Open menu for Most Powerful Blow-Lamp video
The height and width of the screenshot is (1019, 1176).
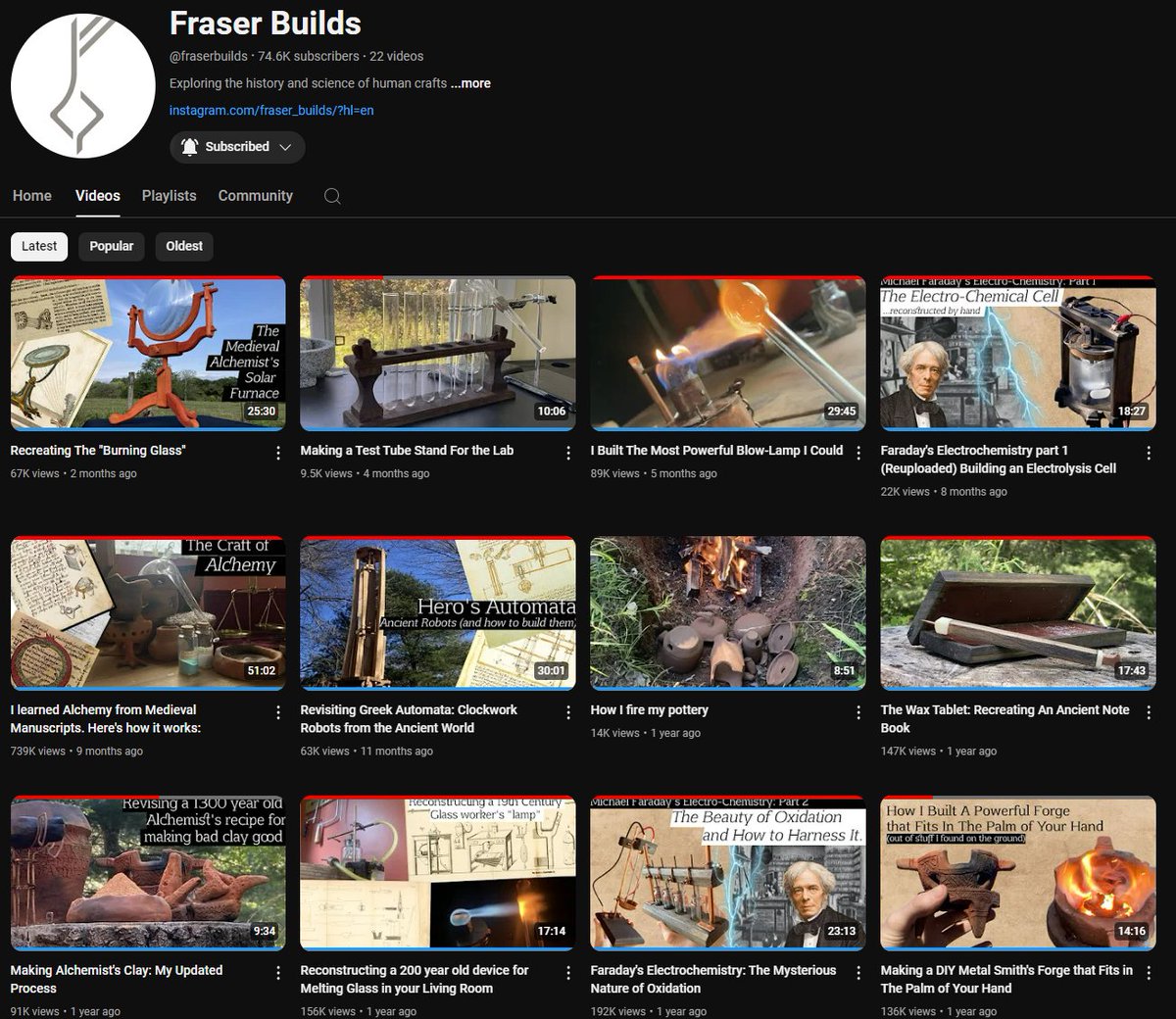[x=858, y=453]
